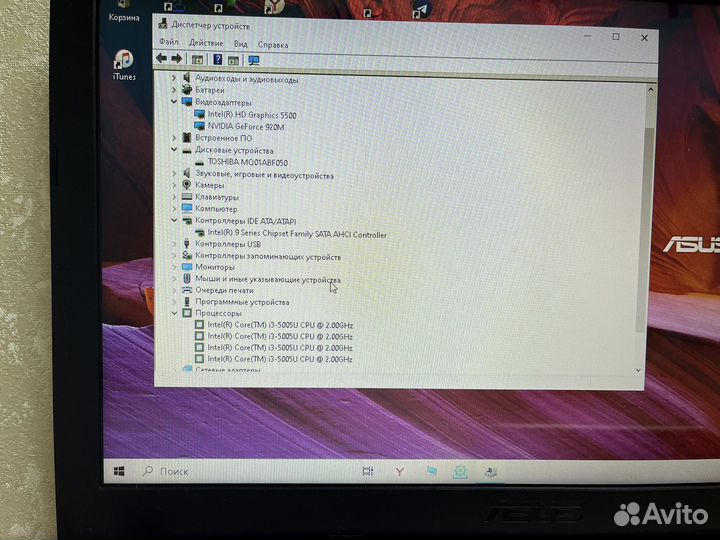Screen dimensions: 720x540
Task: Select Intel(R) HD Graphics 5500 adapter
Action: (x=252, y=115)
